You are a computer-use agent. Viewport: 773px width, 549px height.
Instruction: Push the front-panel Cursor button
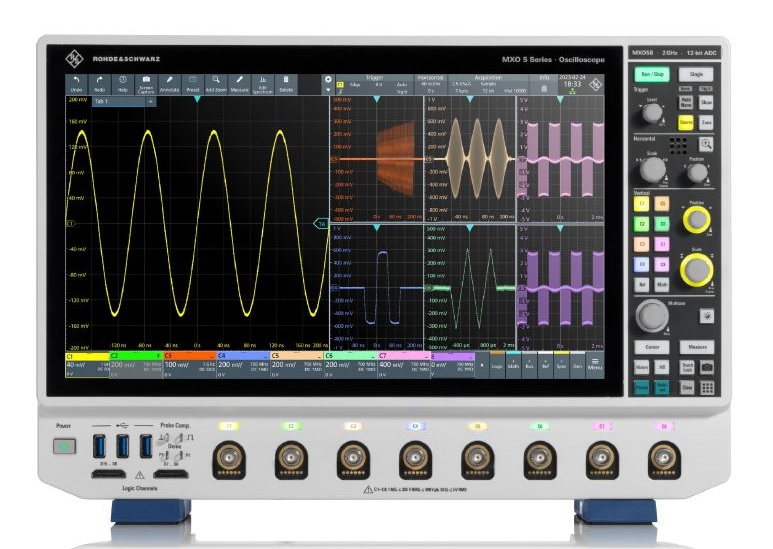pos(652,347)
